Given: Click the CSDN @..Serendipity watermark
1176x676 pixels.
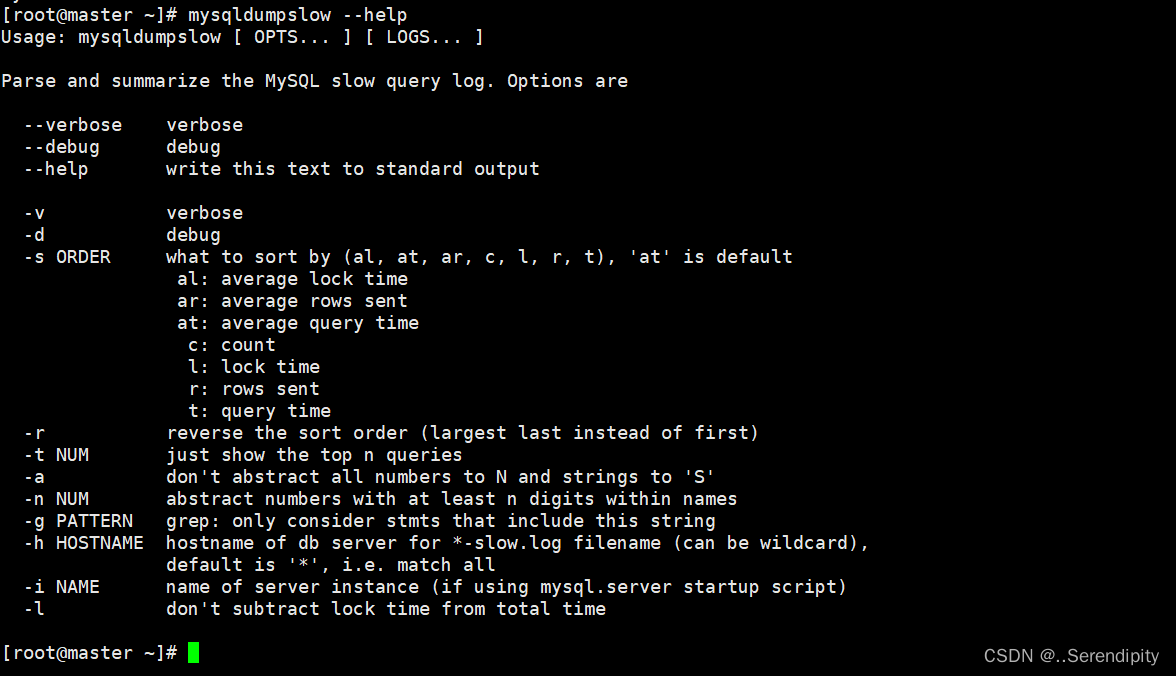Looking at the screenshot, I should [1071, 656].
